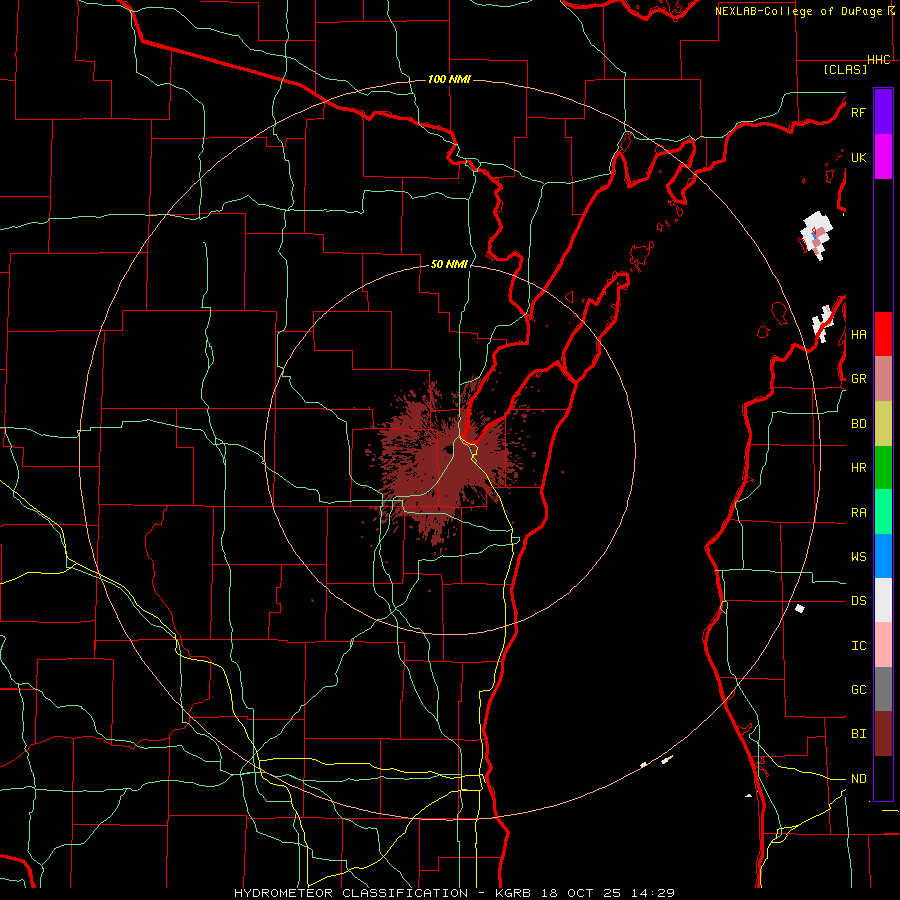Click the 'BD' legend label

point(858,424)
